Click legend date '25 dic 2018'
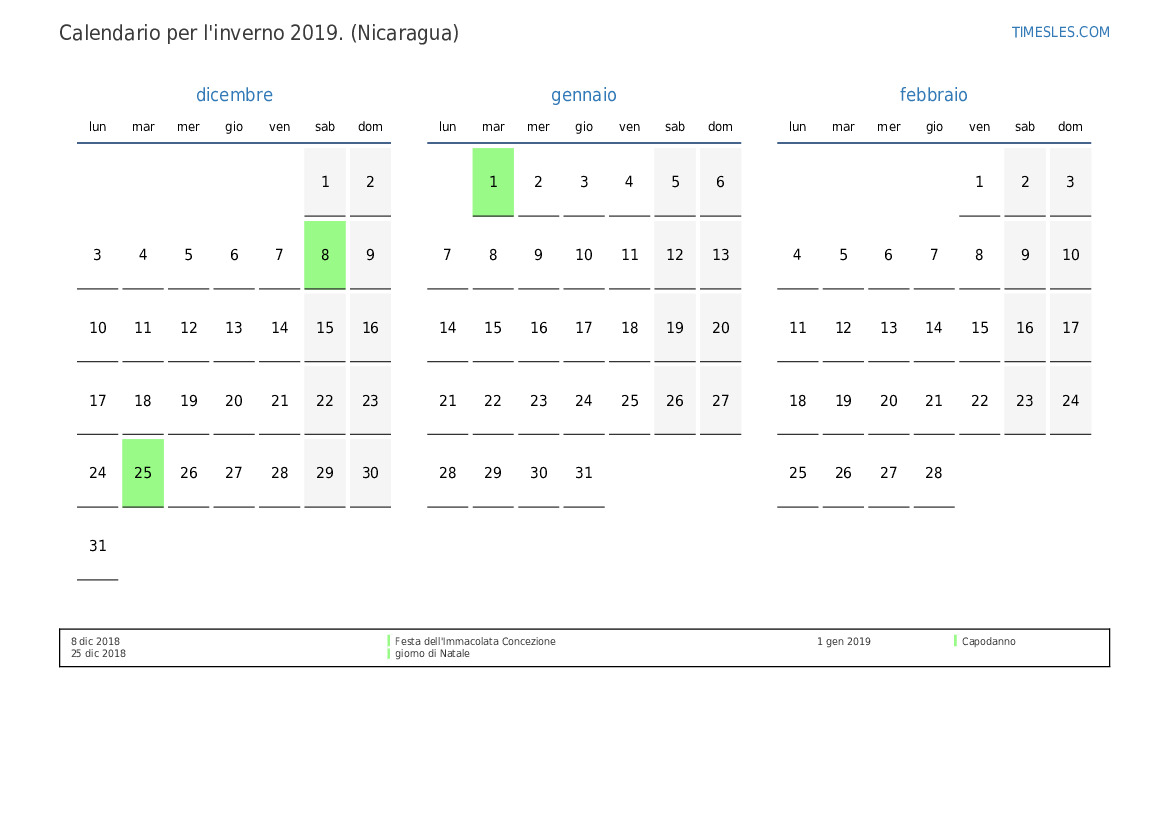The width and height of the screenshot is (1169, 827). click(x=98, y=653)
